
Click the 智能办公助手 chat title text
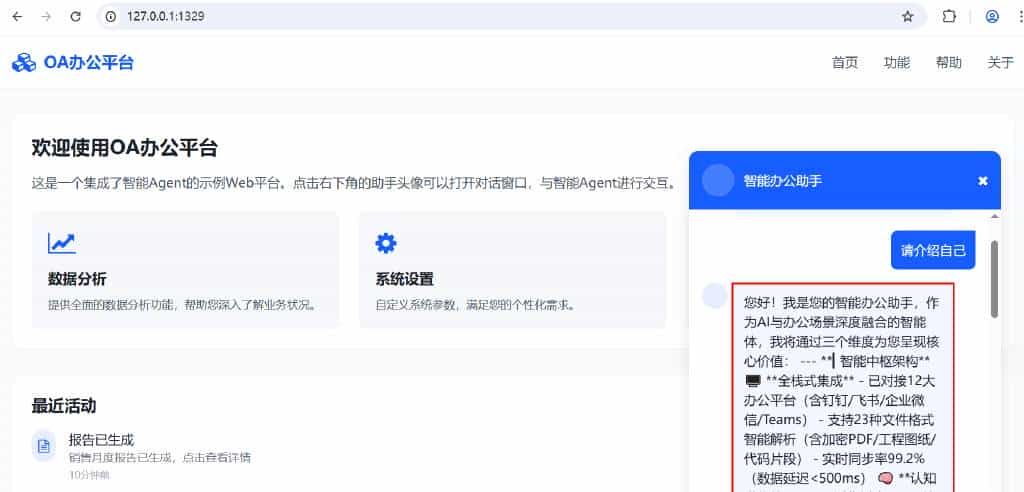(782, 181)
